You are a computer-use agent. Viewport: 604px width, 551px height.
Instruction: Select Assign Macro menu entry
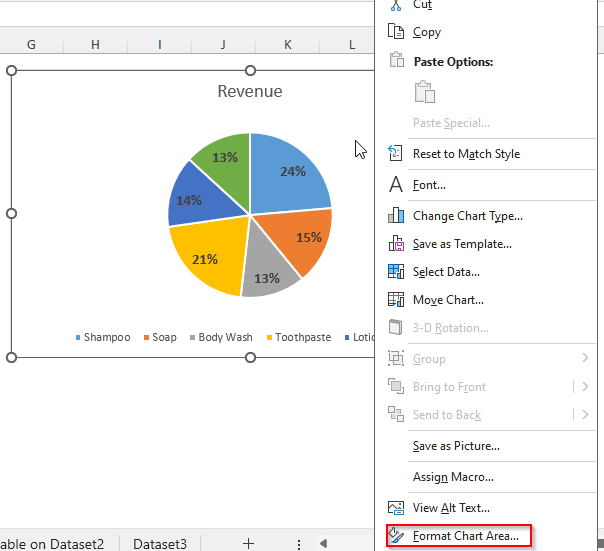point(453,477)
